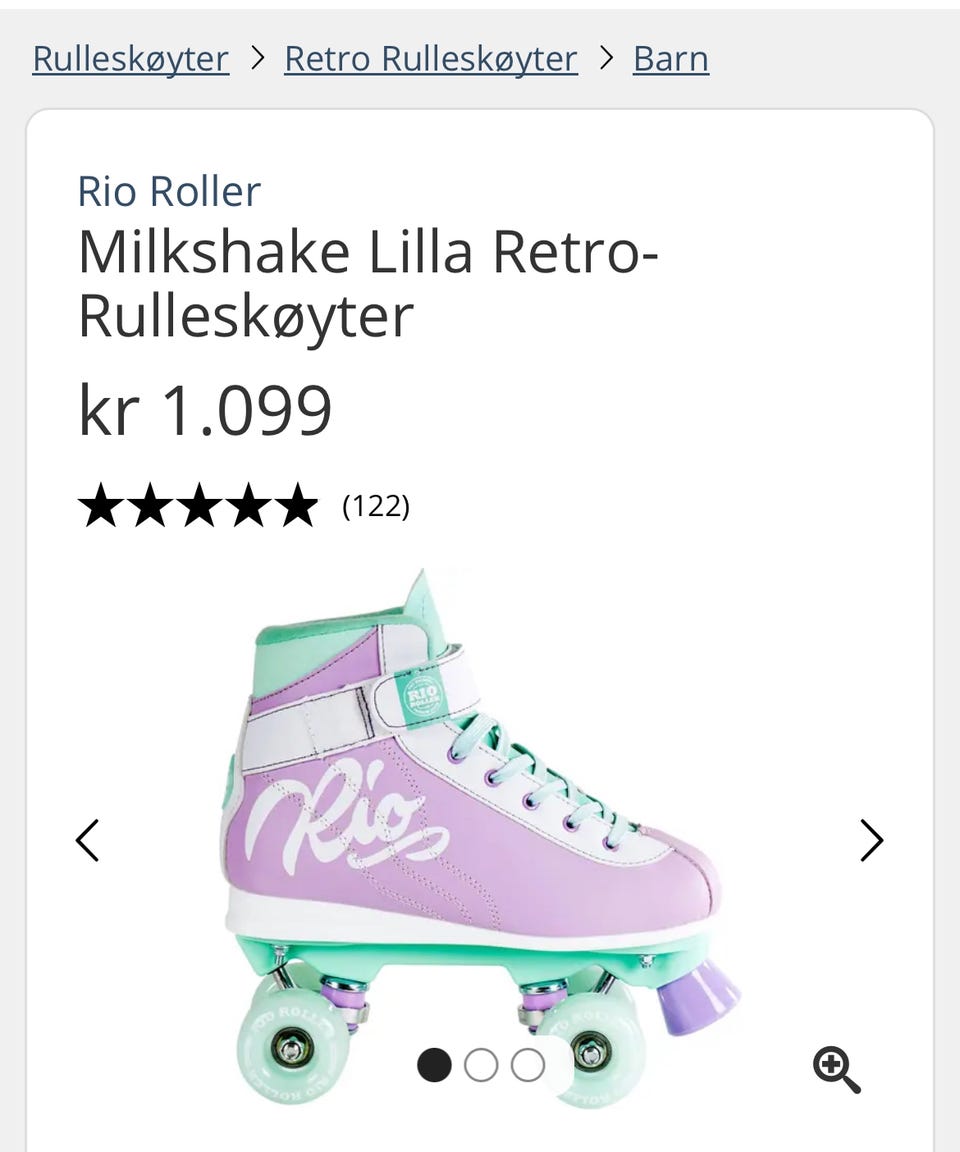The height and width of the screenshot is (1152, 960).
Task: Select the first carousel dot
Action: 434,1065
